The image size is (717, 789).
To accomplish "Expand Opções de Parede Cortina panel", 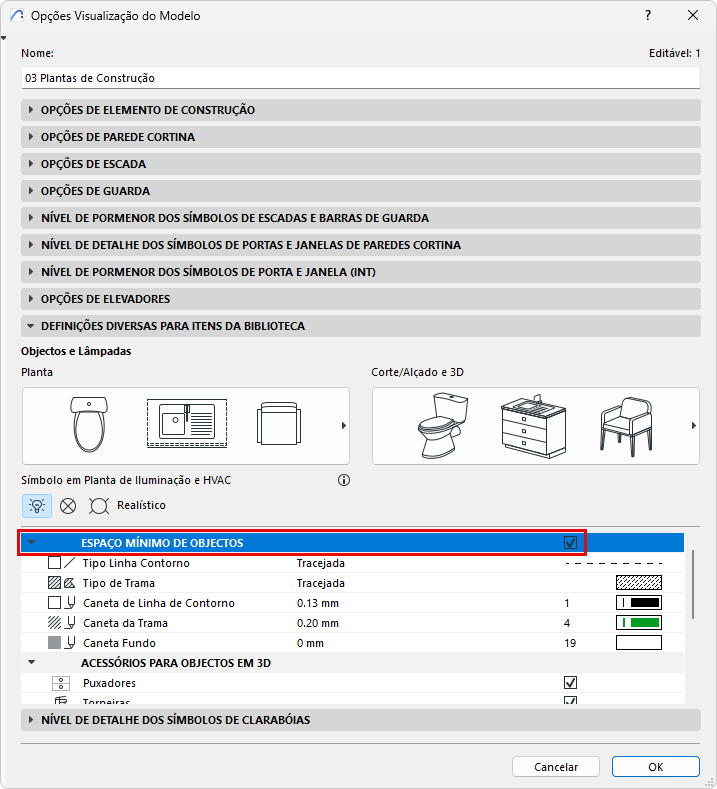I will [x=361, y=137].
